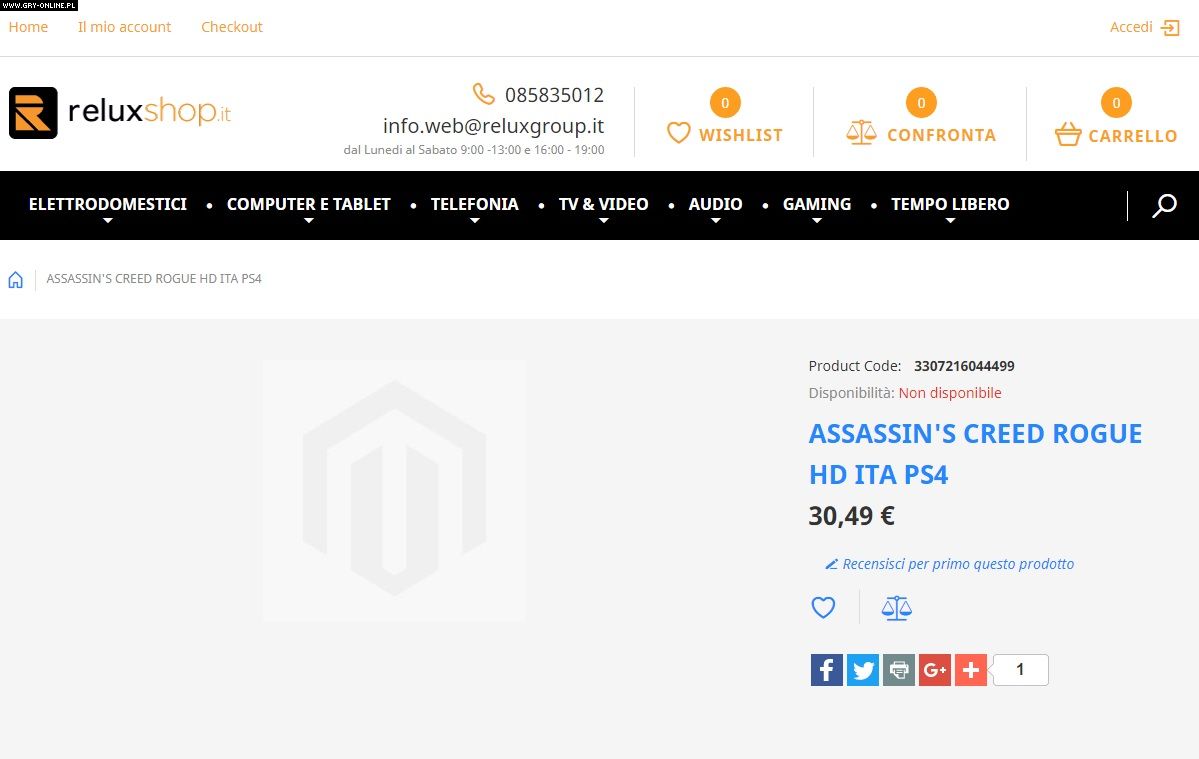Open the Gaming category dropdown
Viewport: 1199px width, 759px height.
tap(816, 205)
